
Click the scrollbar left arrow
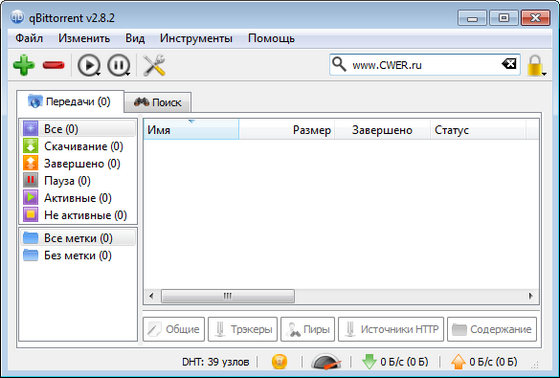click(x=151, y=296)
